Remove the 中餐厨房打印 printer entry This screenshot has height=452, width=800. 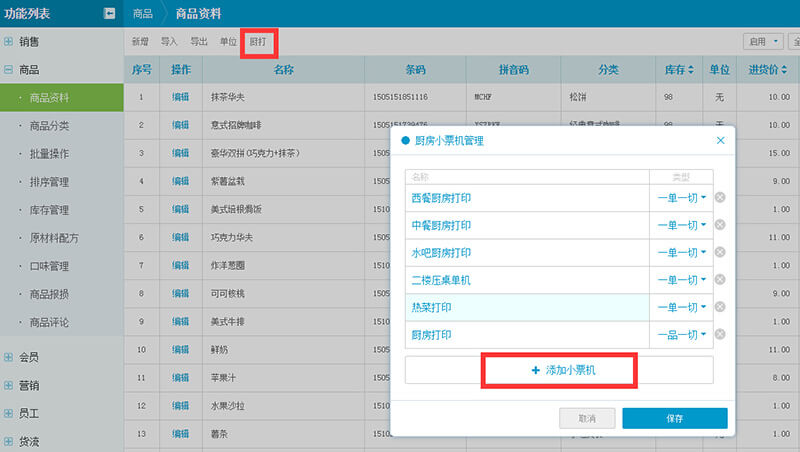pyautogui.click(x=720, y=225)
